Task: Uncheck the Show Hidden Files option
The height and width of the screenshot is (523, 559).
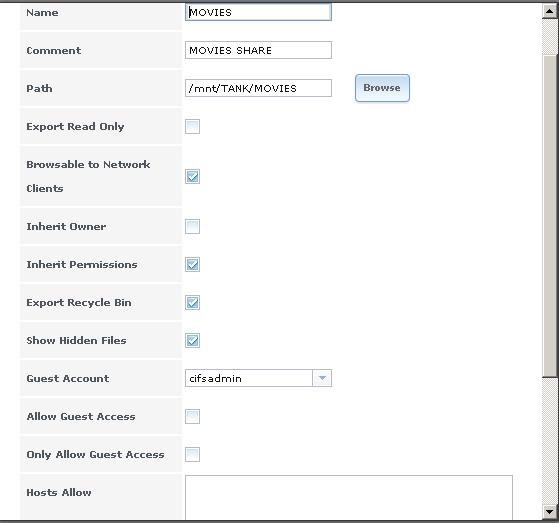Action: coord(193,340)
